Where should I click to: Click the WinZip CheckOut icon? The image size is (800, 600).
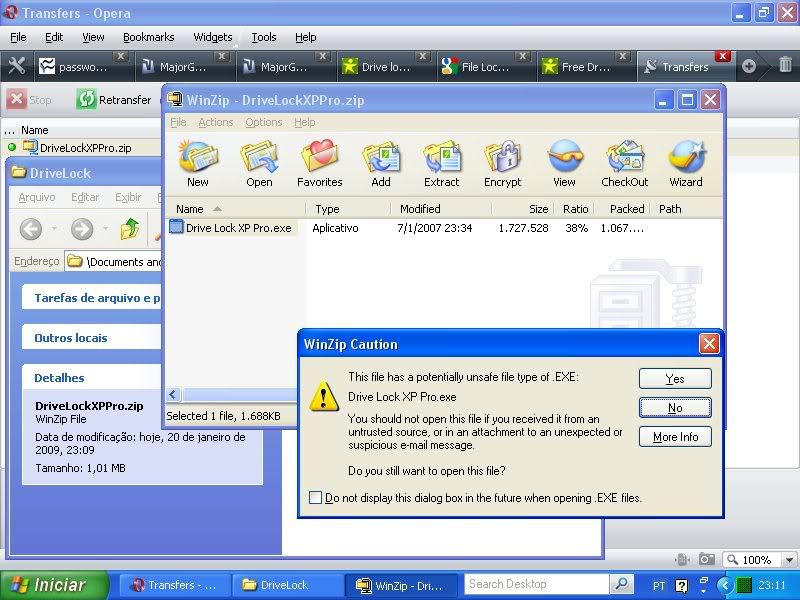[624, 164]
